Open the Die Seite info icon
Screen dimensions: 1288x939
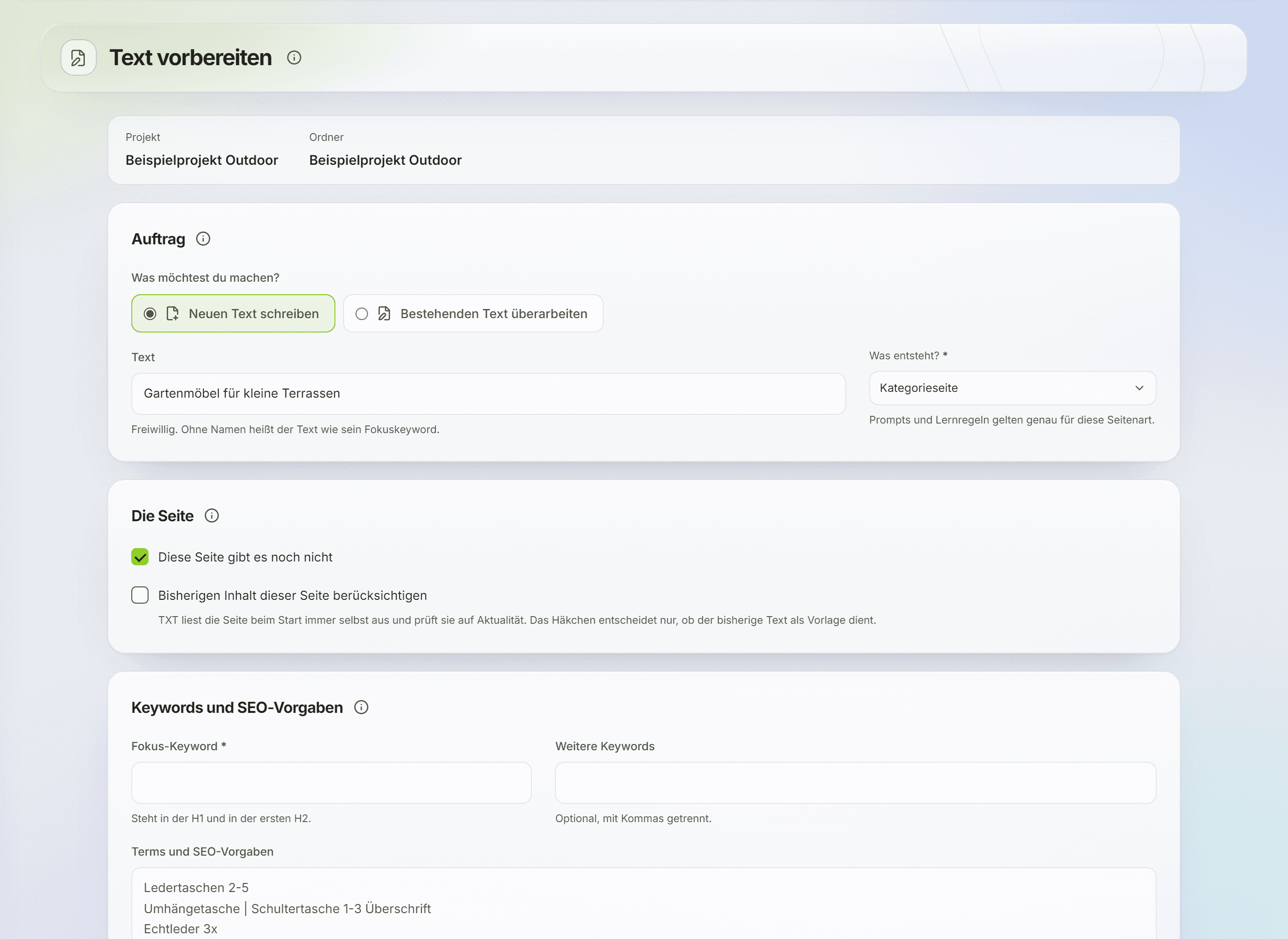[x=211, y=515]
